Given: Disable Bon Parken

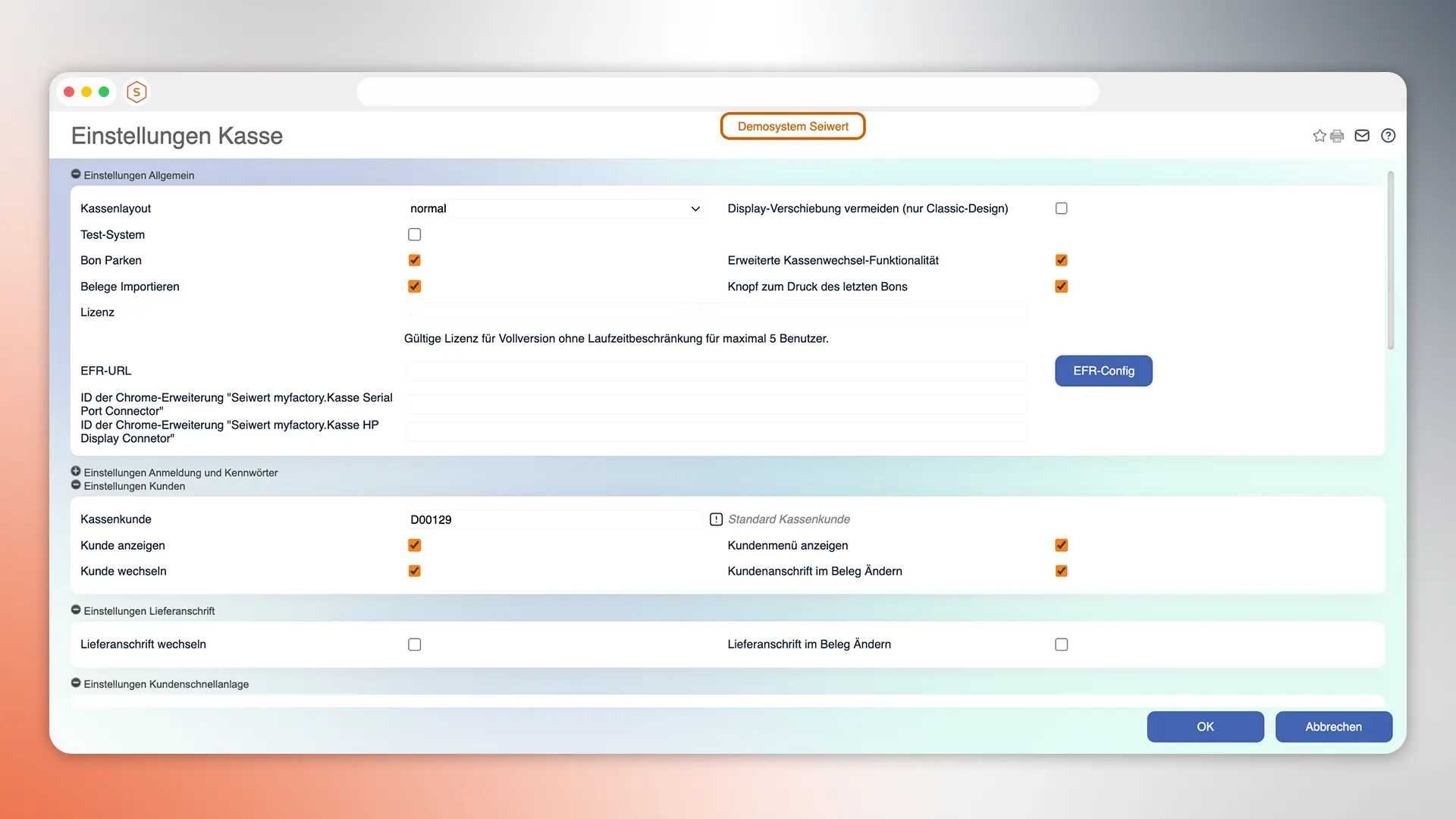Looking at the screenshot, I should [x=414, y=260].
